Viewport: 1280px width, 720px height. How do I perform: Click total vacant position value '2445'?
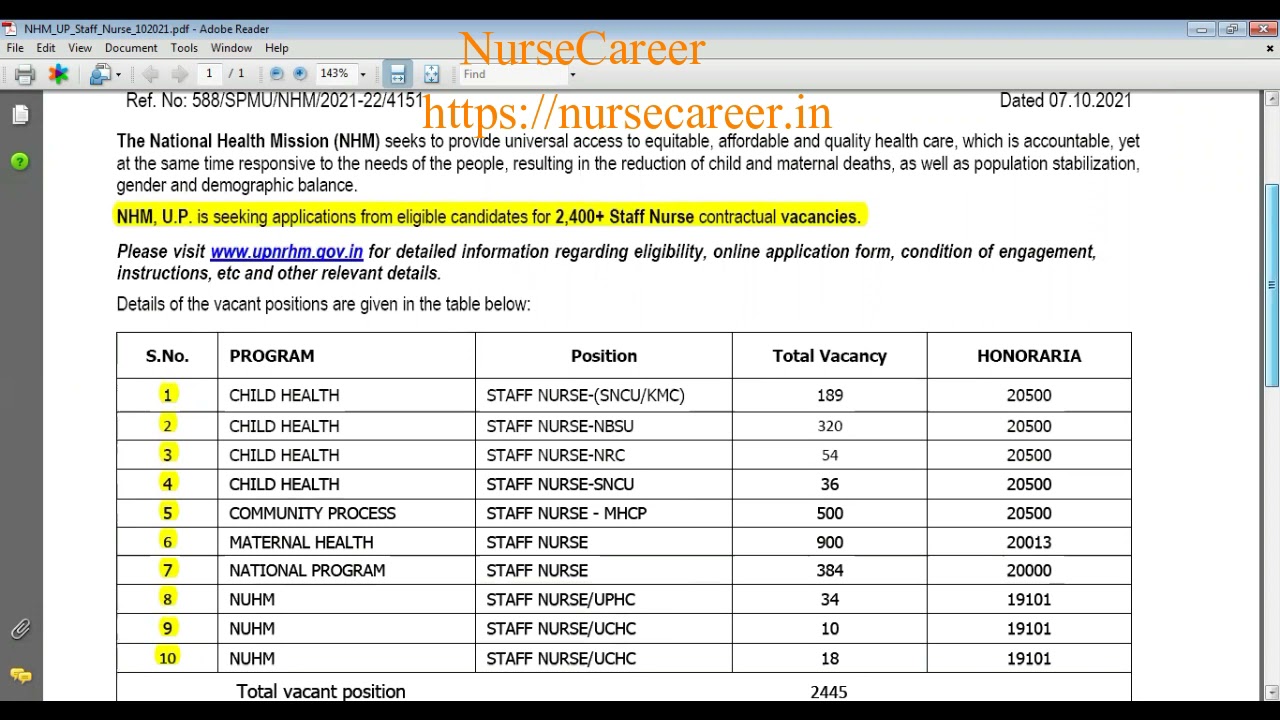tap(829, 692)
